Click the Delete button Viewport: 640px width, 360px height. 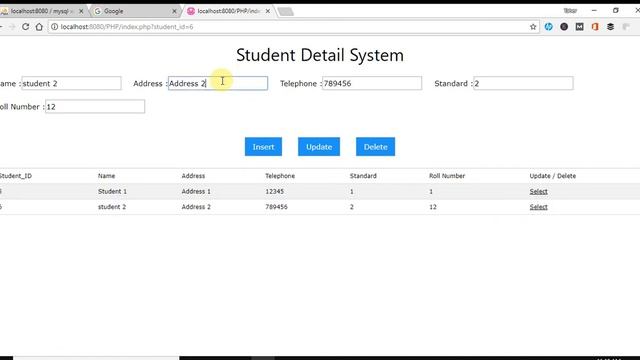376,147
